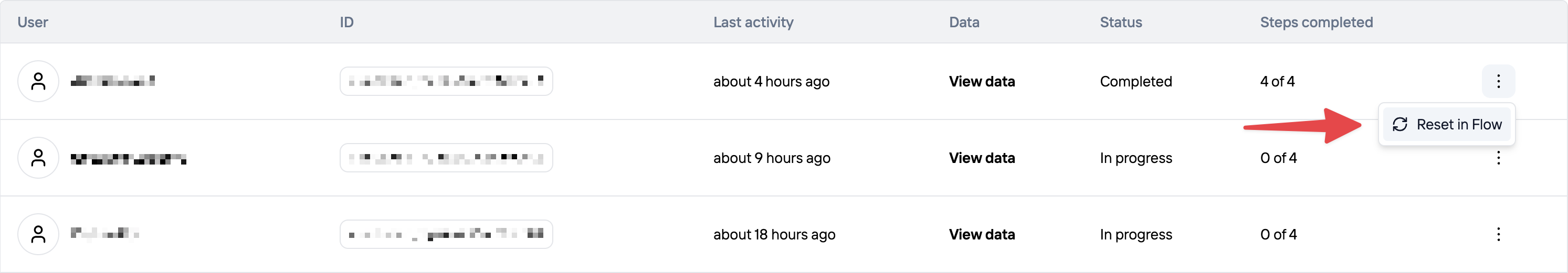Click the User column header
The image size is (1568, 273).
point(32,23)
